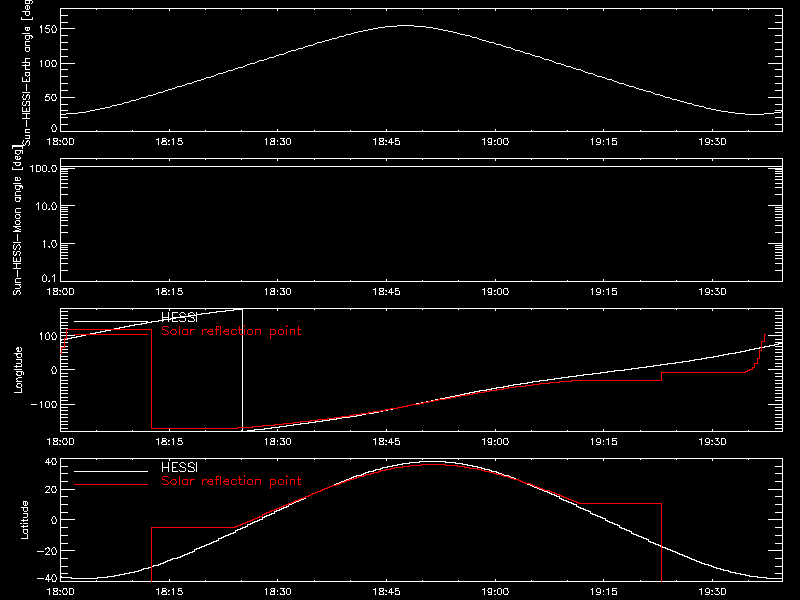Viewport: 800px width, 600px height.
Task: Select the -40 tick on the Latitude plot
Action: 47,579
